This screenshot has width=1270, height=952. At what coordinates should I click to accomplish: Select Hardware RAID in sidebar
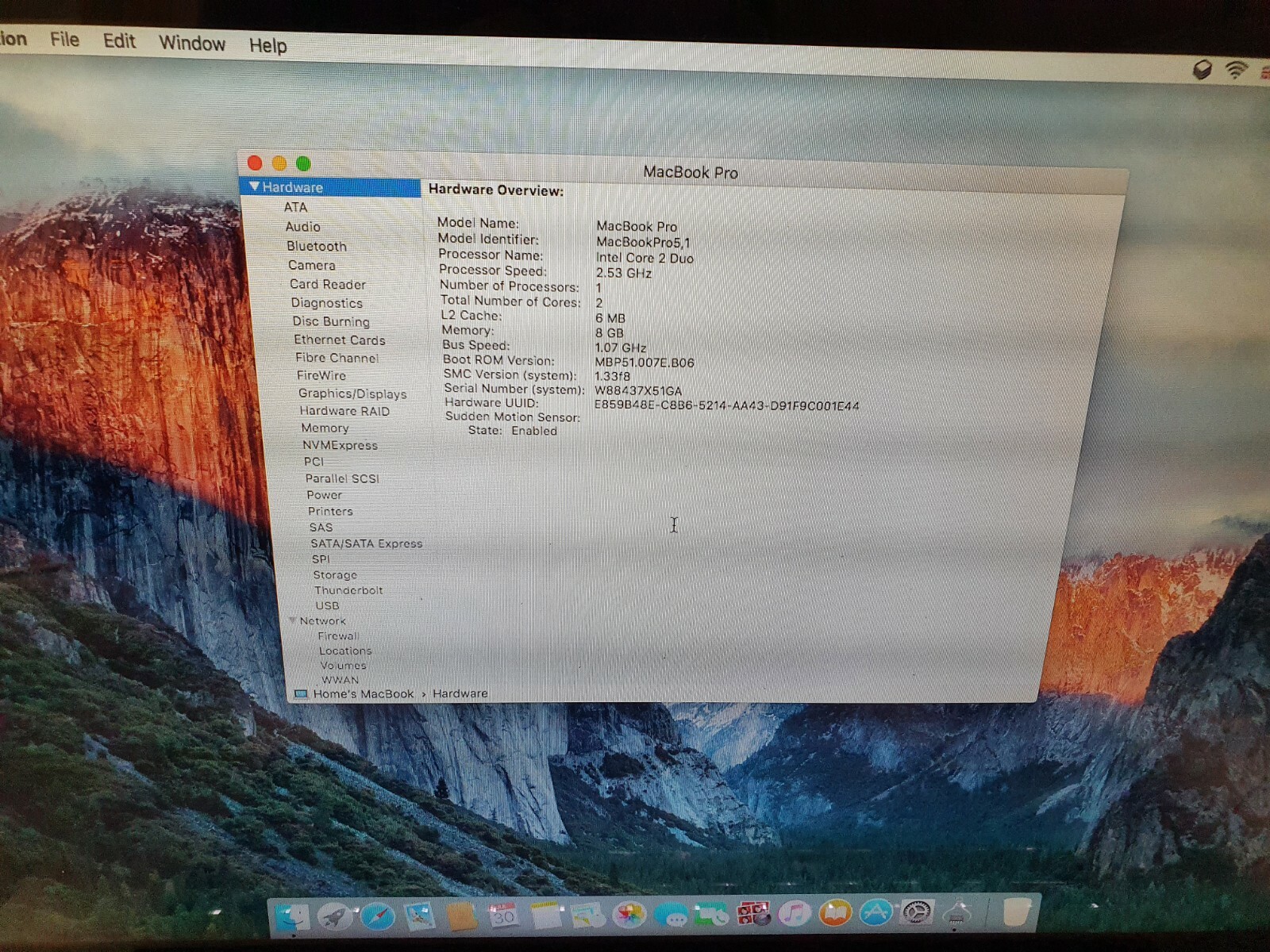point(344,411)
